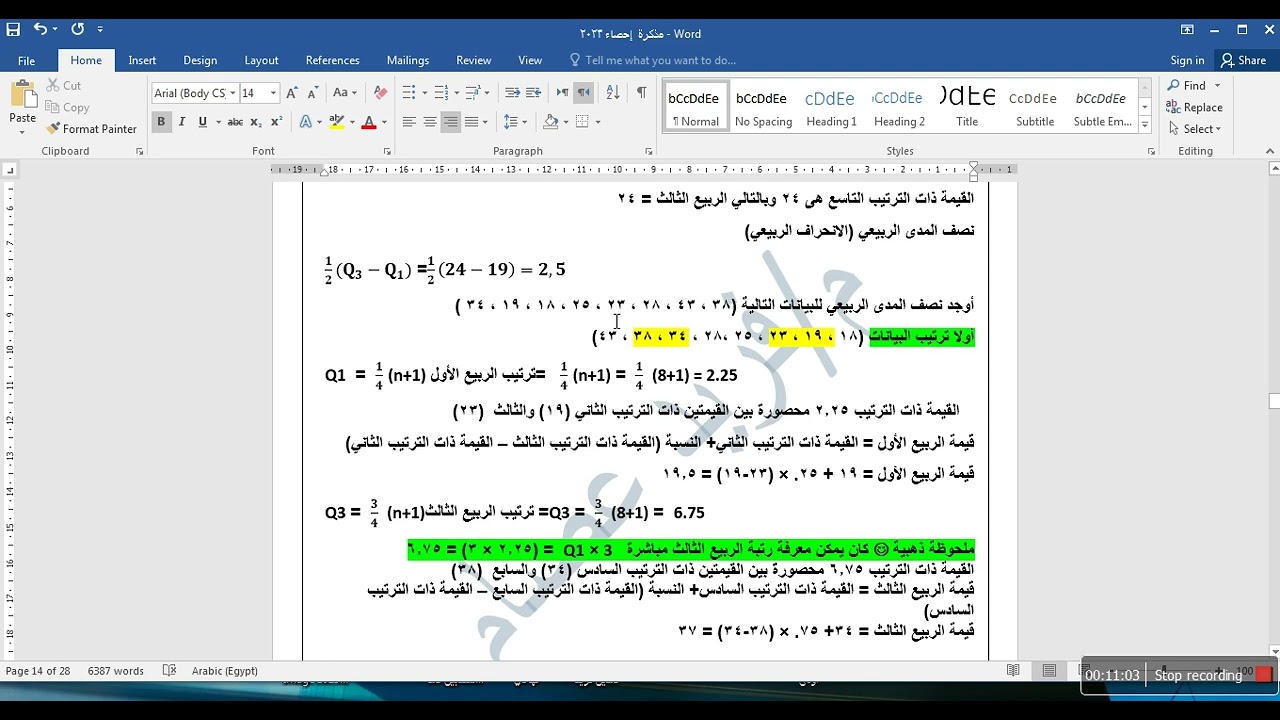1280x720 pixels.
Task: Toggle Show/Hide paragraph marks
Action: pyautogui.click(x=641, y=93)
